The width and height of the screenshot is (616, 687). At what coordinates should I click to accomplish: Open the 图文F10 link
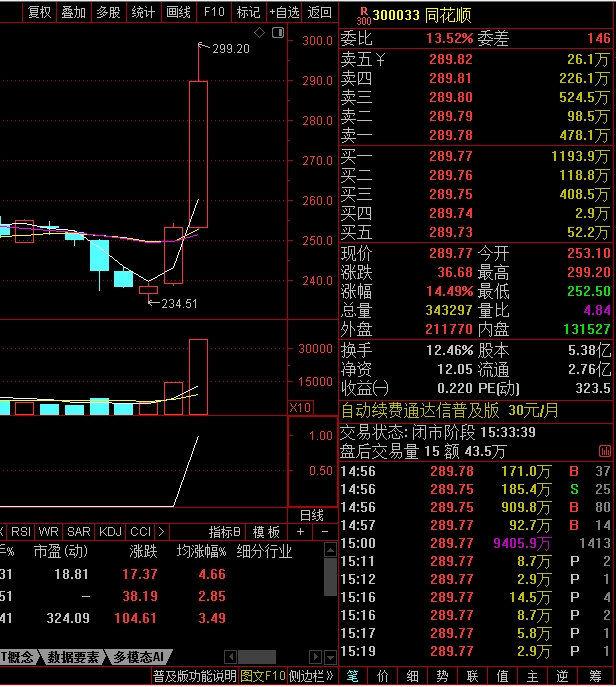point(263,676)
